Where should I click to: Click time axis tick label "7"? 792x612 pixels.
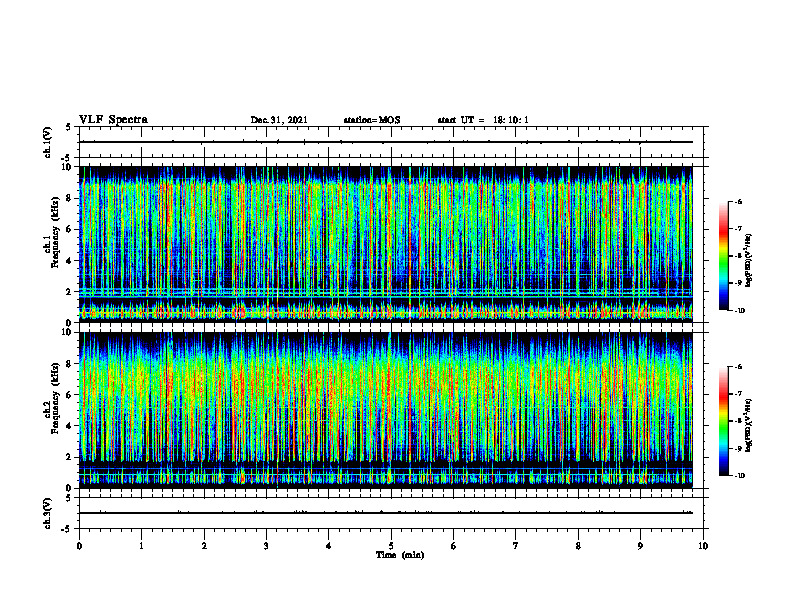(x=516, y=546)
